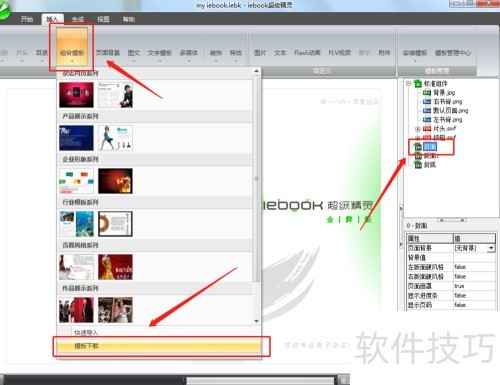Select the 标准组件 root node

coord(436,83)
